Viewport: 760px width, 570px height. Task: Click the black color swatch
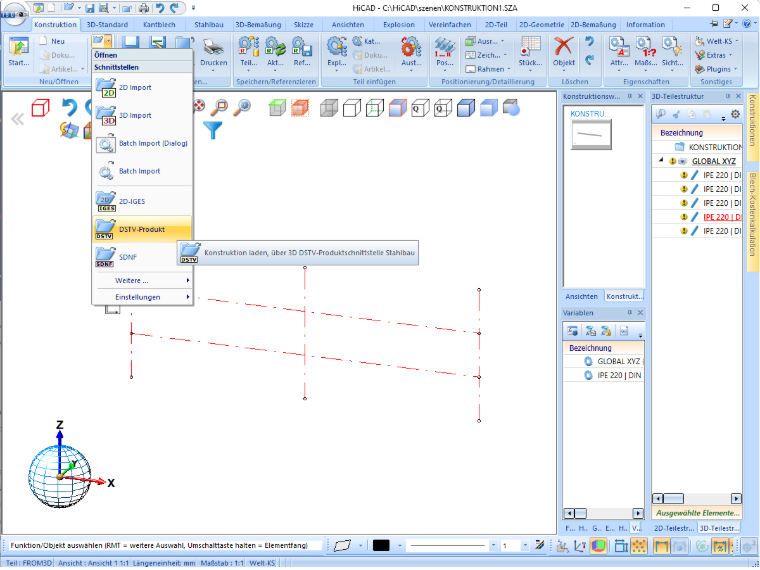[381, 545]
